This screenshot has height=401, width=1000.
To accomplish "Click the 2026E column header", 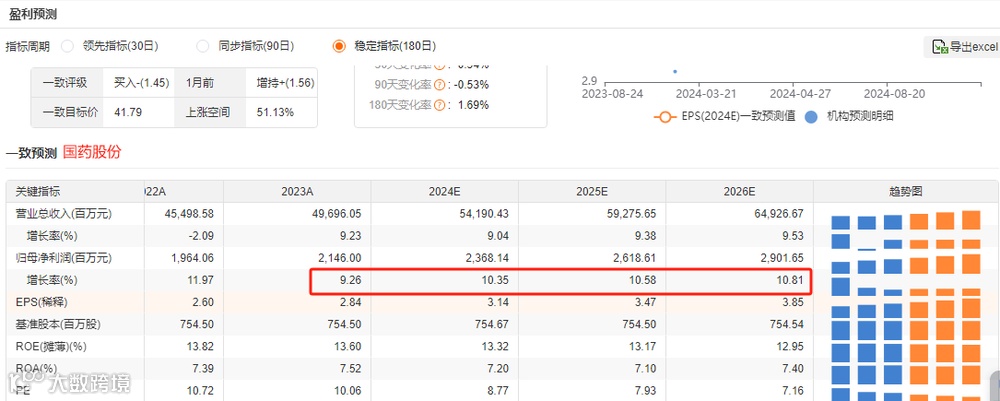I will [740, 191].
